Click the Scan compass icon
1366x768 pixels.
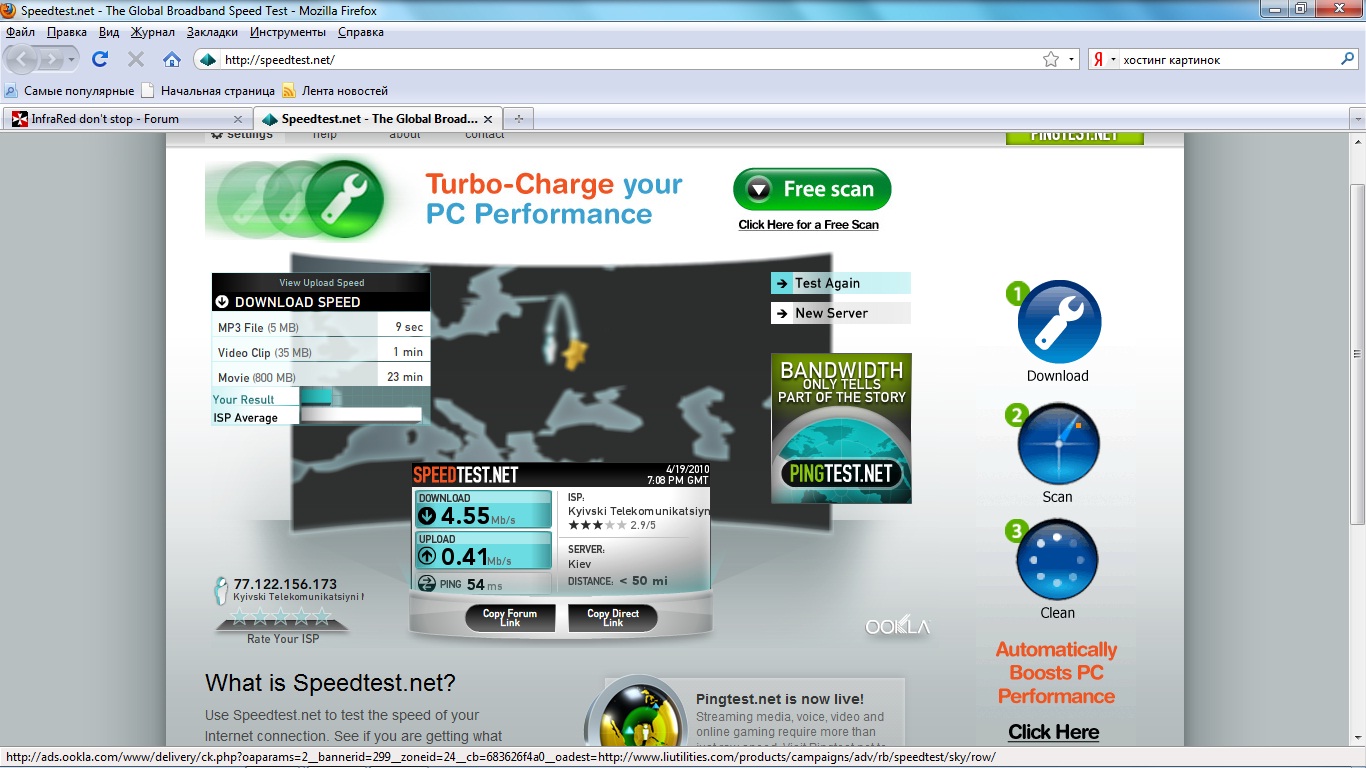click(x=1058, y=444)
